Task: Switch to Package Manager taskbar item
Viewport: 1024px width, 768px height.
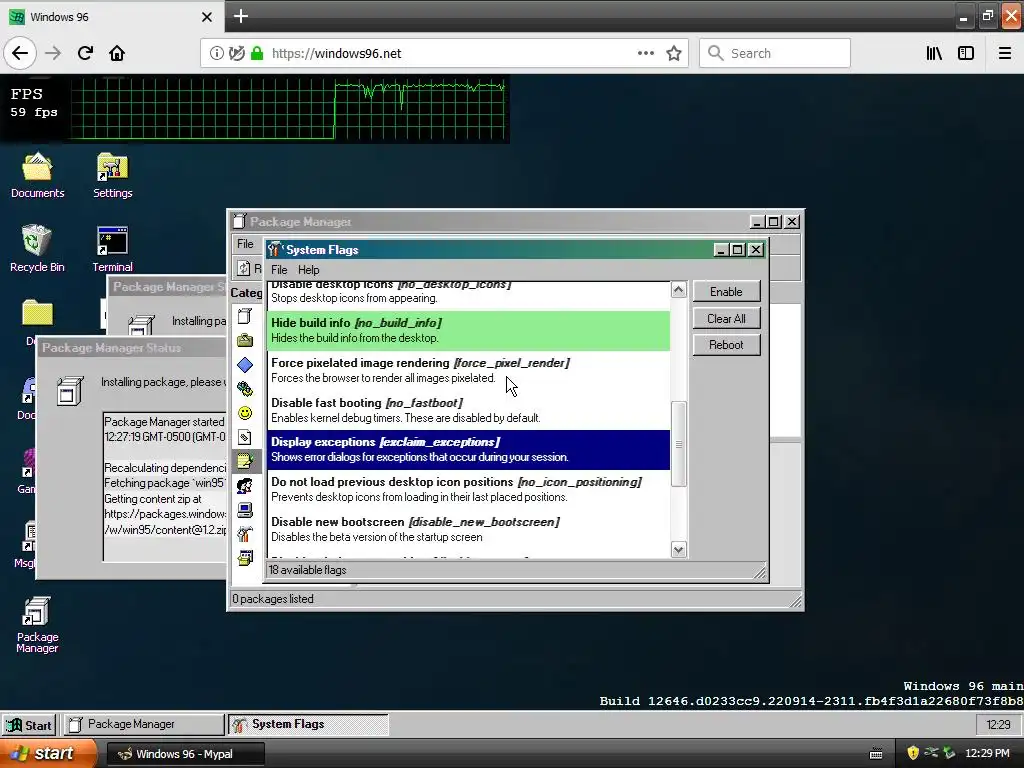Action: [x=144, y=724]
